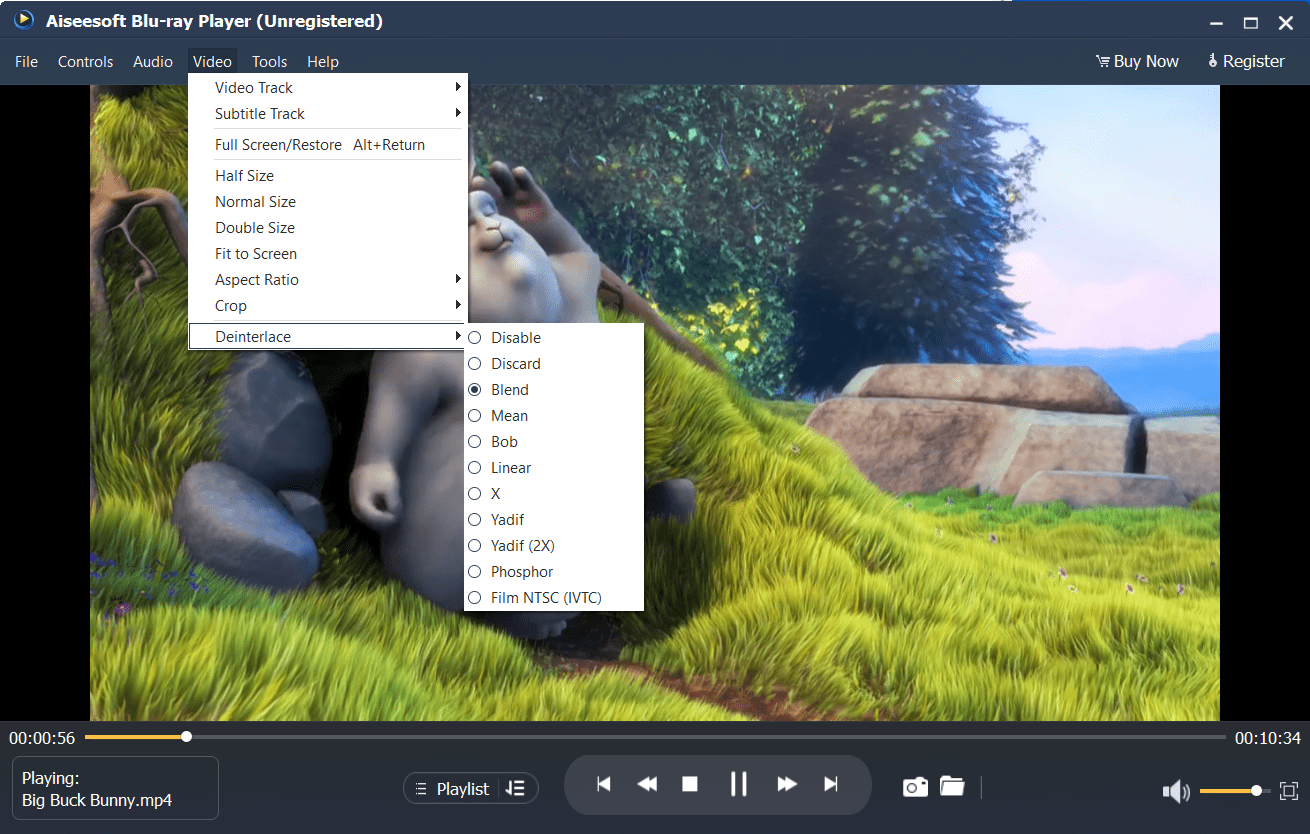Enable Film NTSC (IVTC) mode
Viewport: 1310px width, 834px height.
pyautogui.click(x=554, y=598)
